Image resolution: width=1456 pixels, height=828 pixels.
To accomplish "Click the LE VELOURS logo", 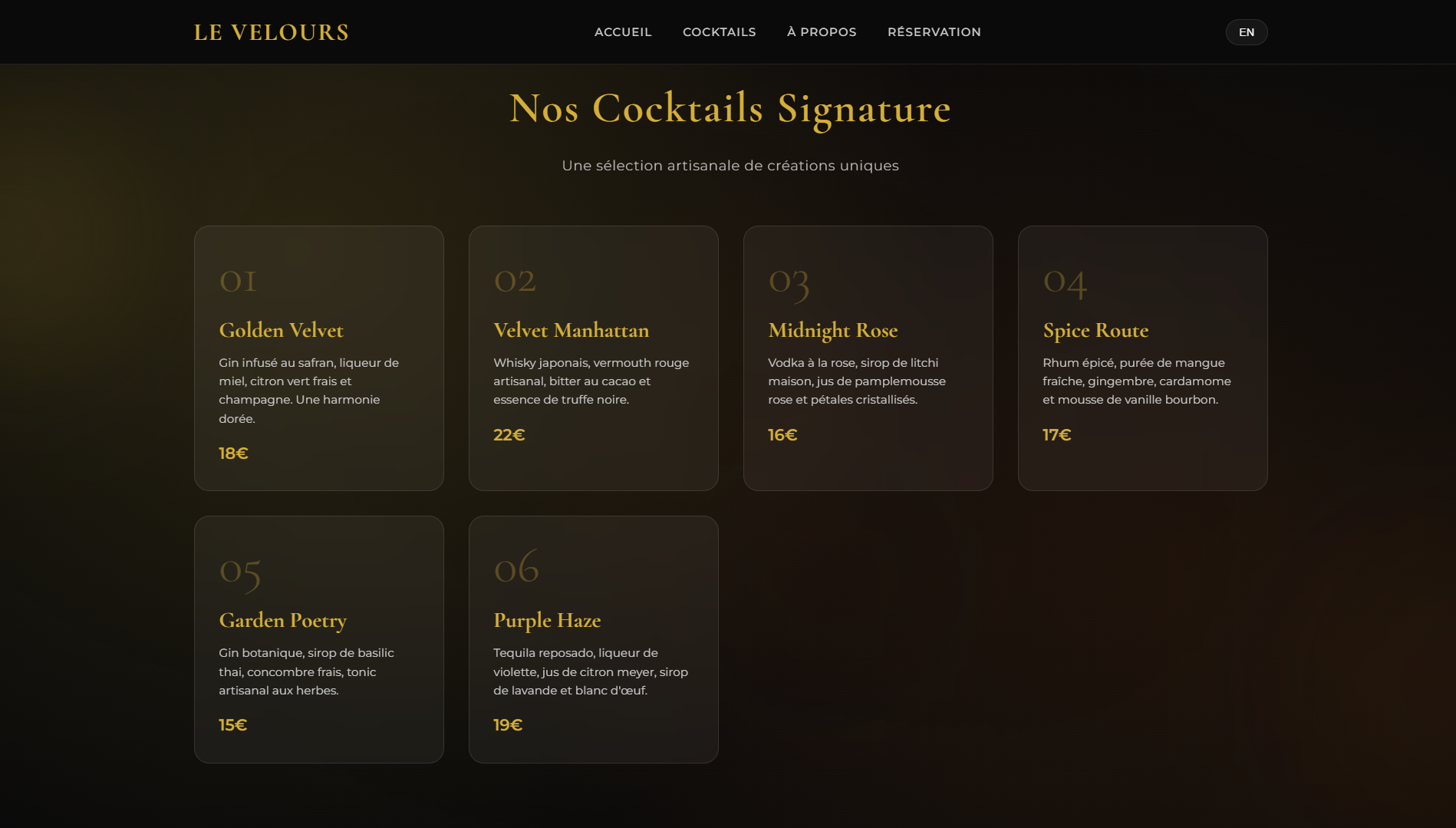I will coord(272,32).
